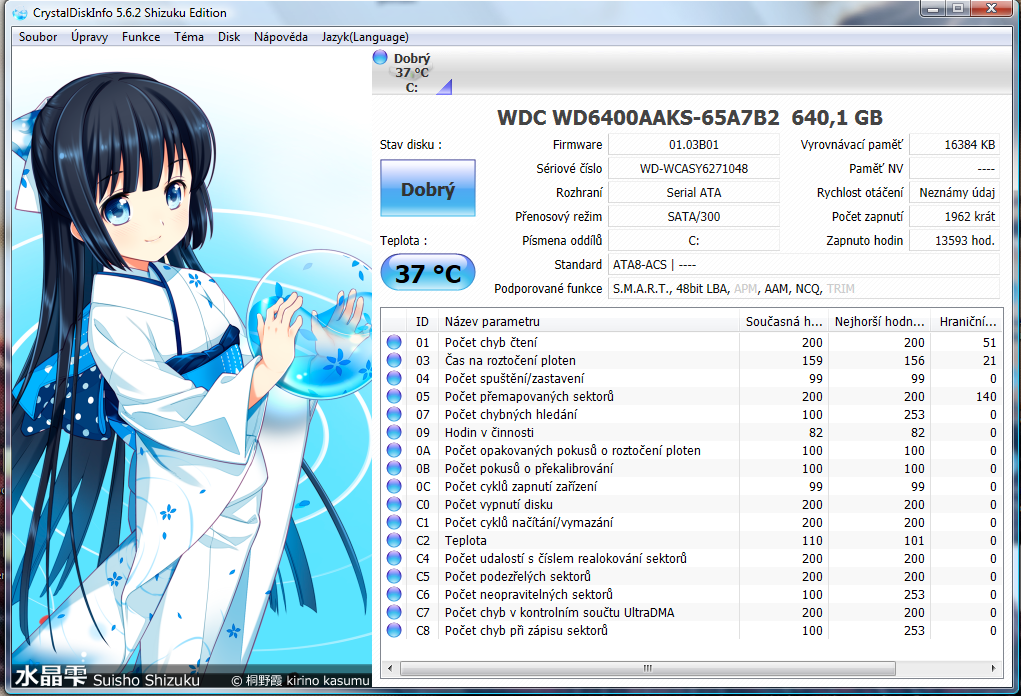
Task: Click the Nejhorší hodn... column header
Action: [880, 322]
